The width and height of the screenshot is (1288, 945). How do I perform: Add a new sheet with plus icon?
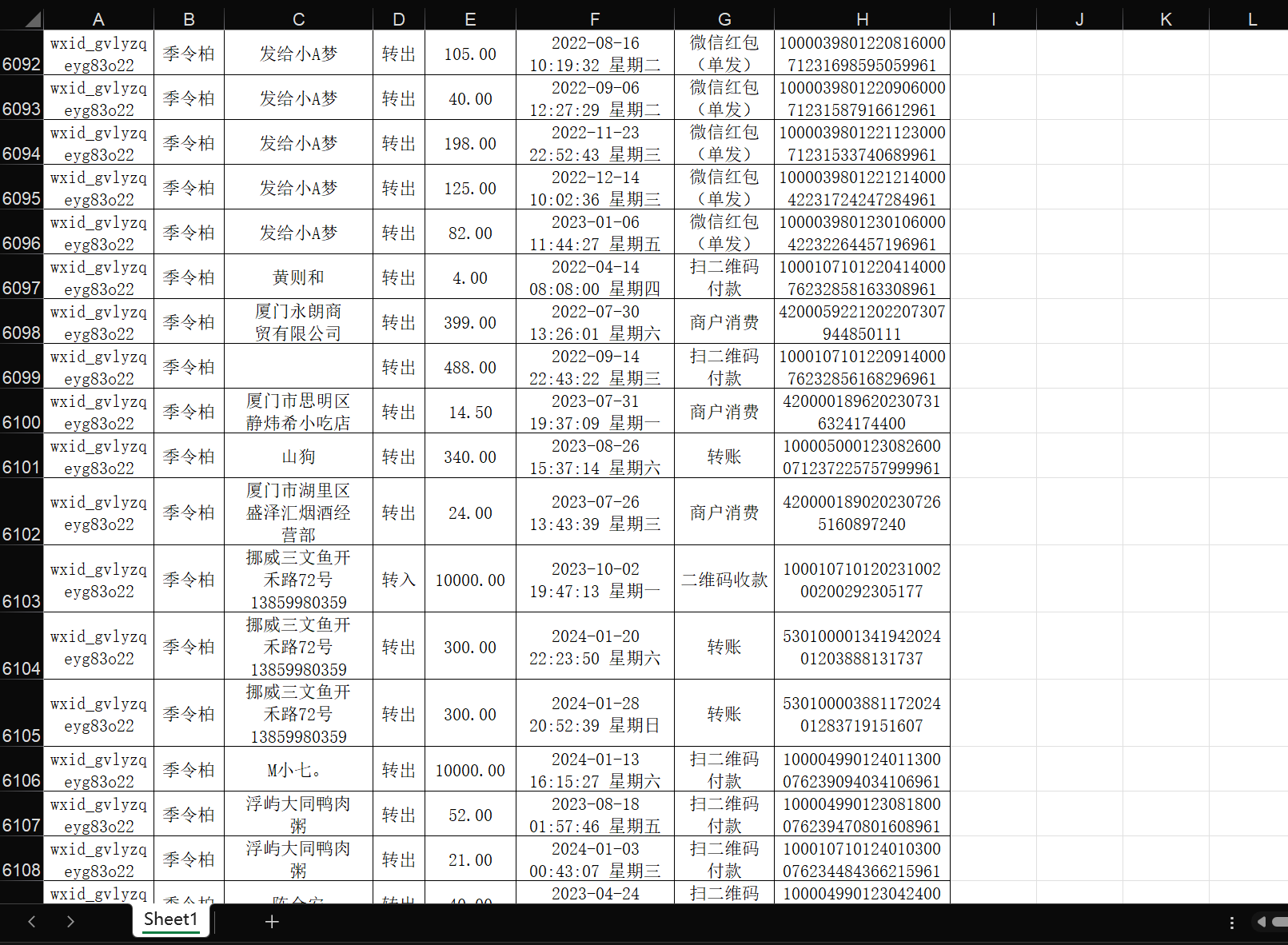[272, 922]
